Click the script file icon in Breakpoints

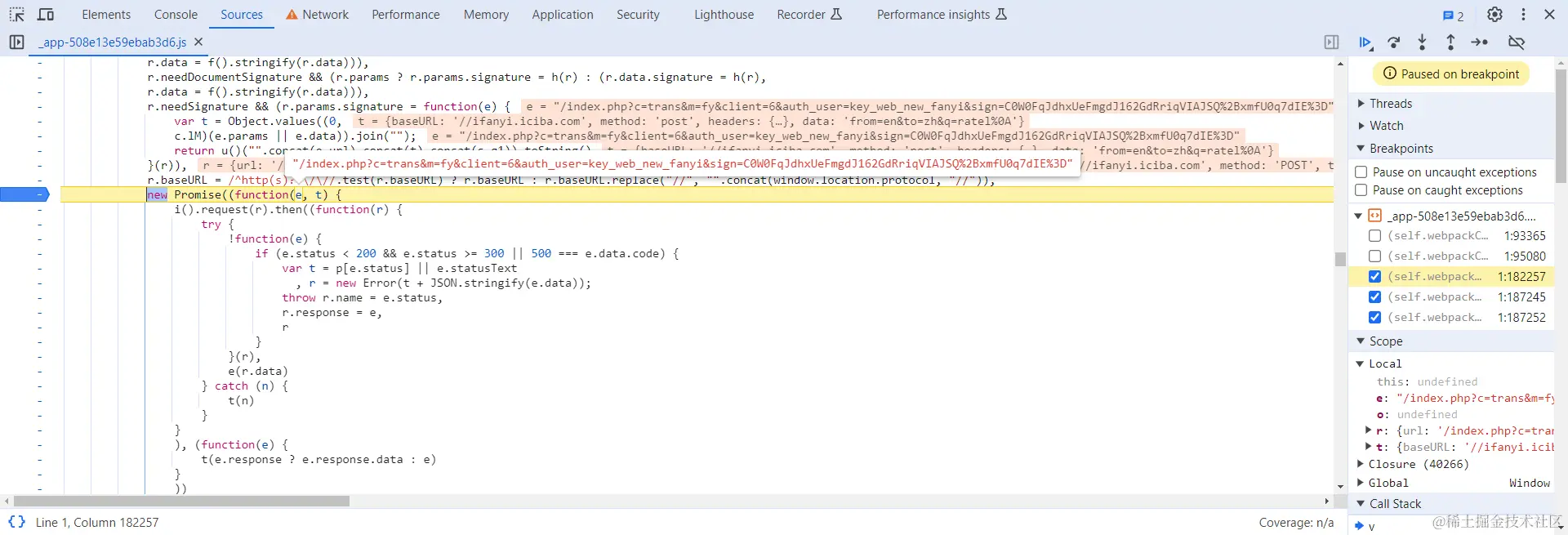coord(1374,216)
